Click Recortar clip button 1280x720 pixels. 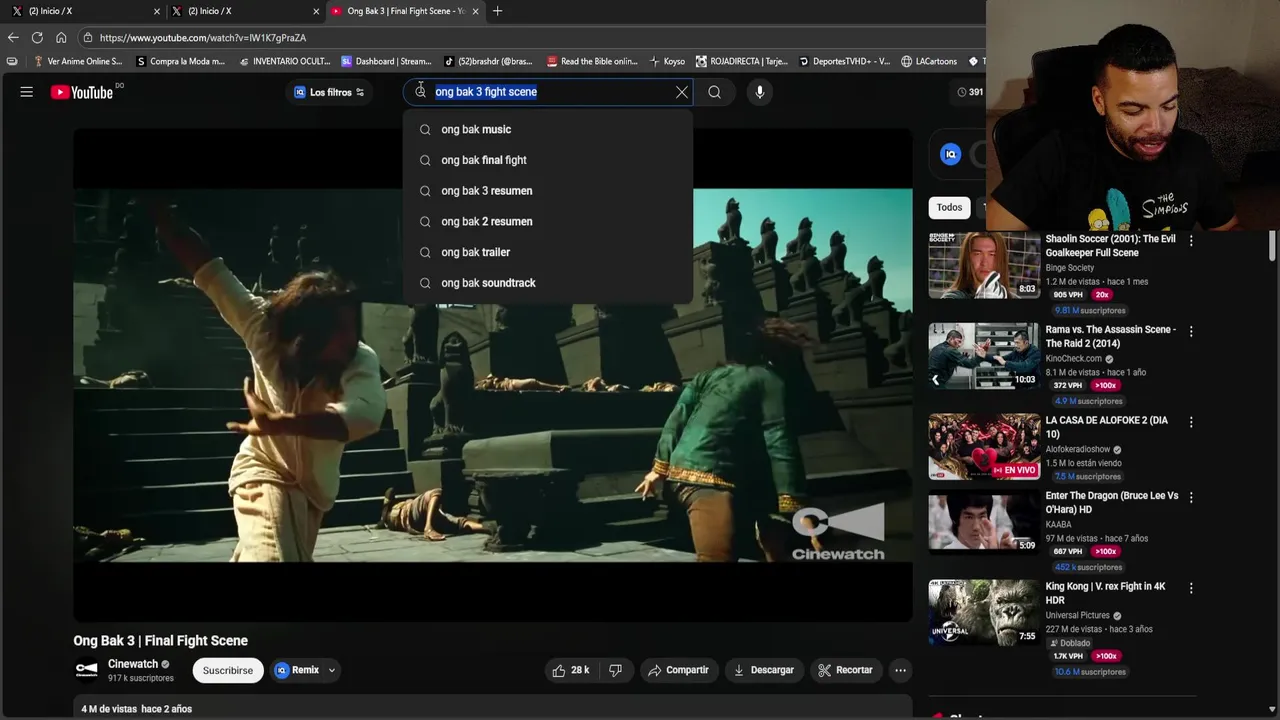(845, 670)
